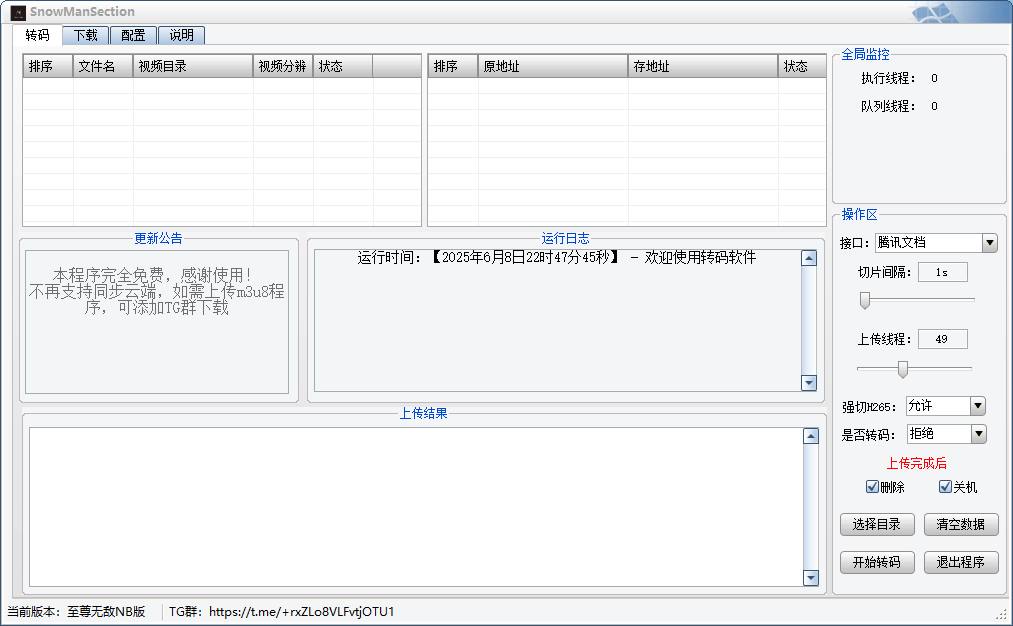1013x626 pixels.
Task: Start transcoding with the 开始转码 button
Action: point(876,561)
